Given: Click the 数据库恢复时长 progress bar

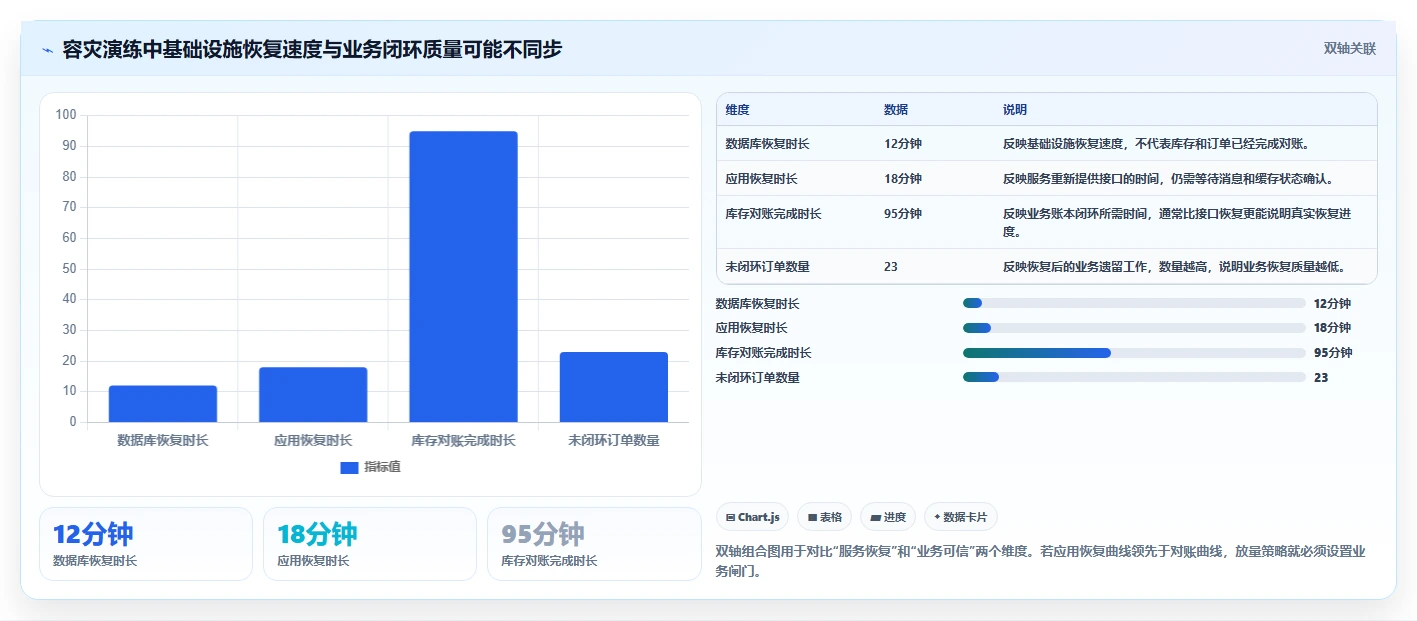Looking at the screenshot, I should pyautogui.click(x=1134, y=303).
